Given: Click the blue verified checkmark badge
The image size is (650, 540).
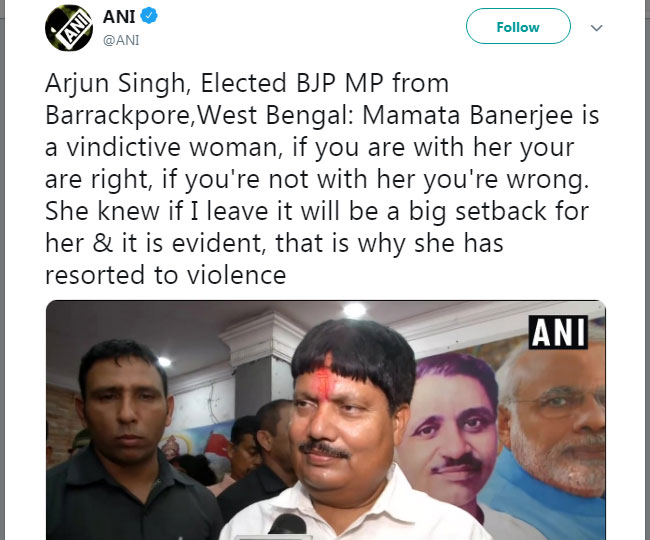Looking at the screenshot, I should point(149,16).
